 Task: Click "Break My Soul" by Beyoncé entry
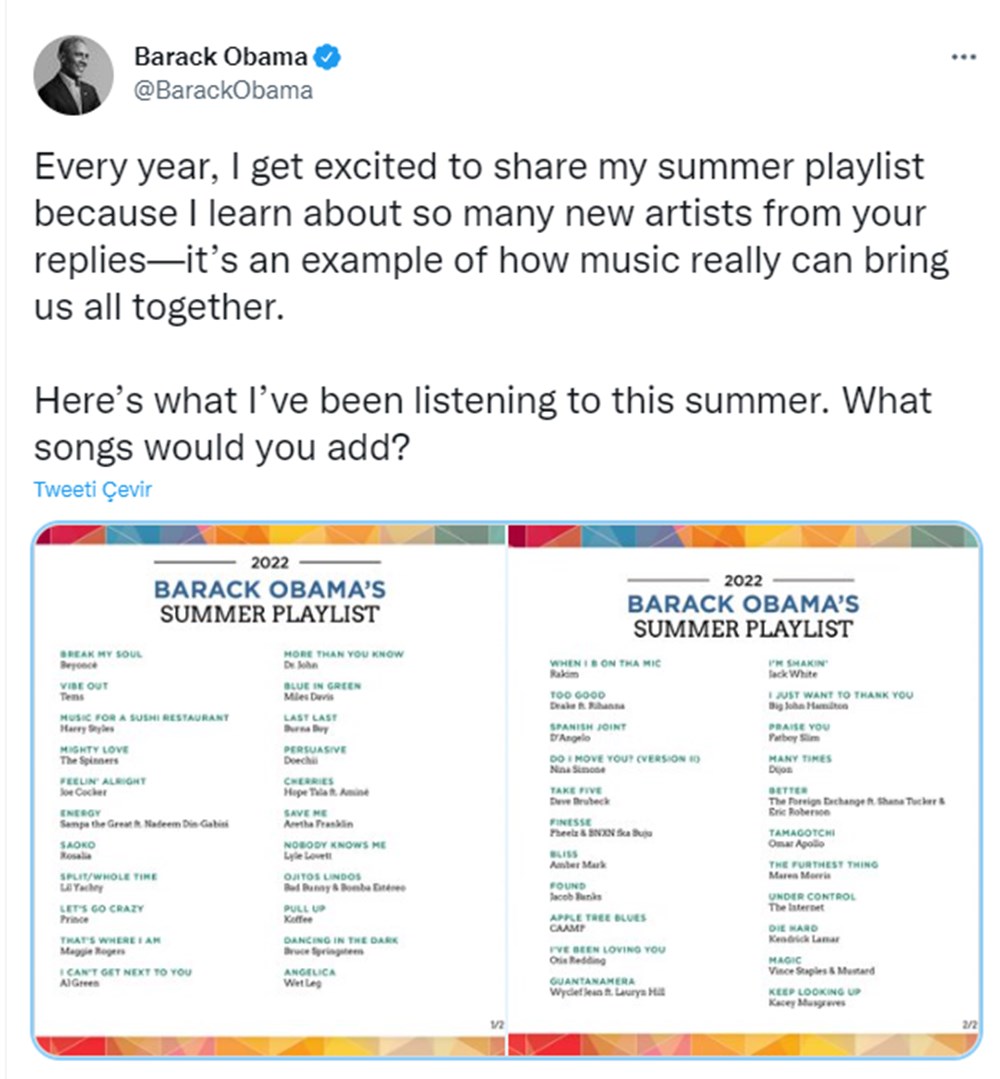pyautogui.click(x=101, y=659)
